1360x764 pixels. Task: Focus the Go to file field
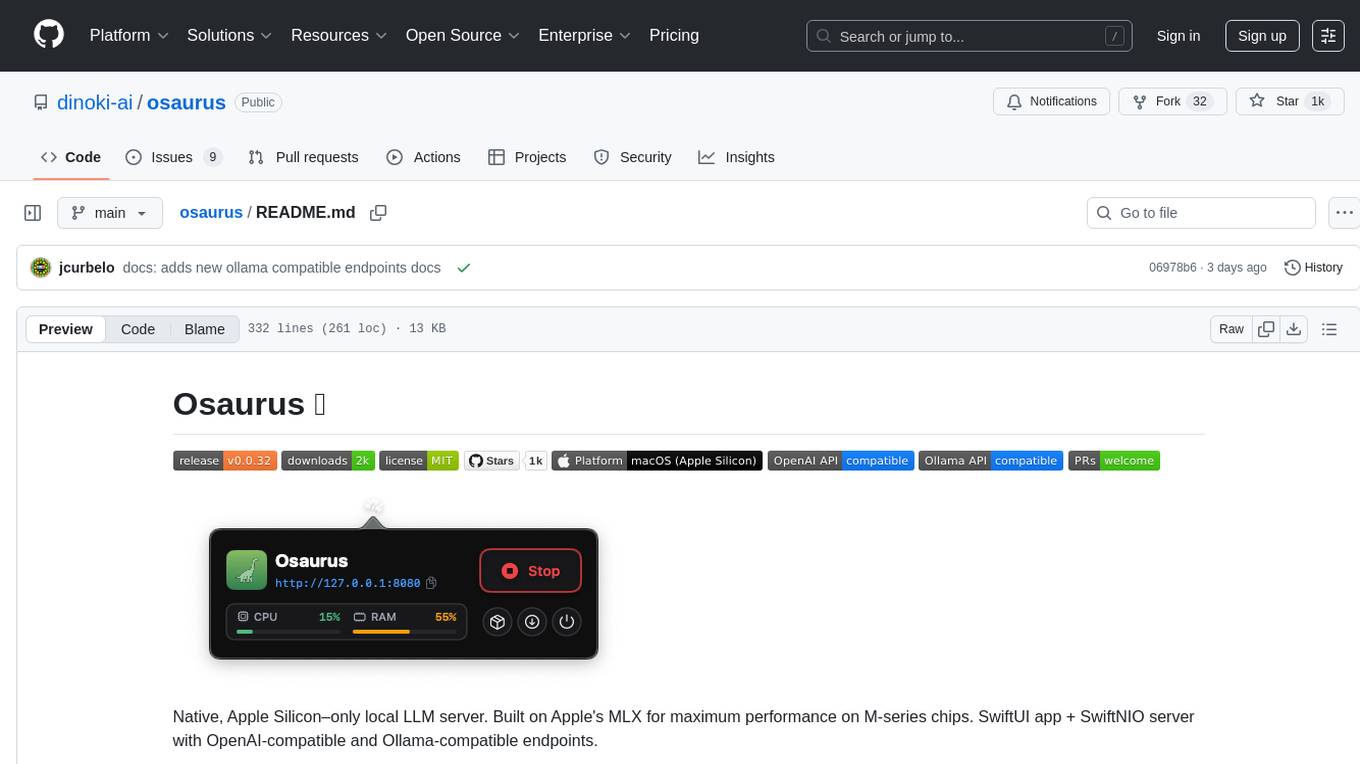1201,213
